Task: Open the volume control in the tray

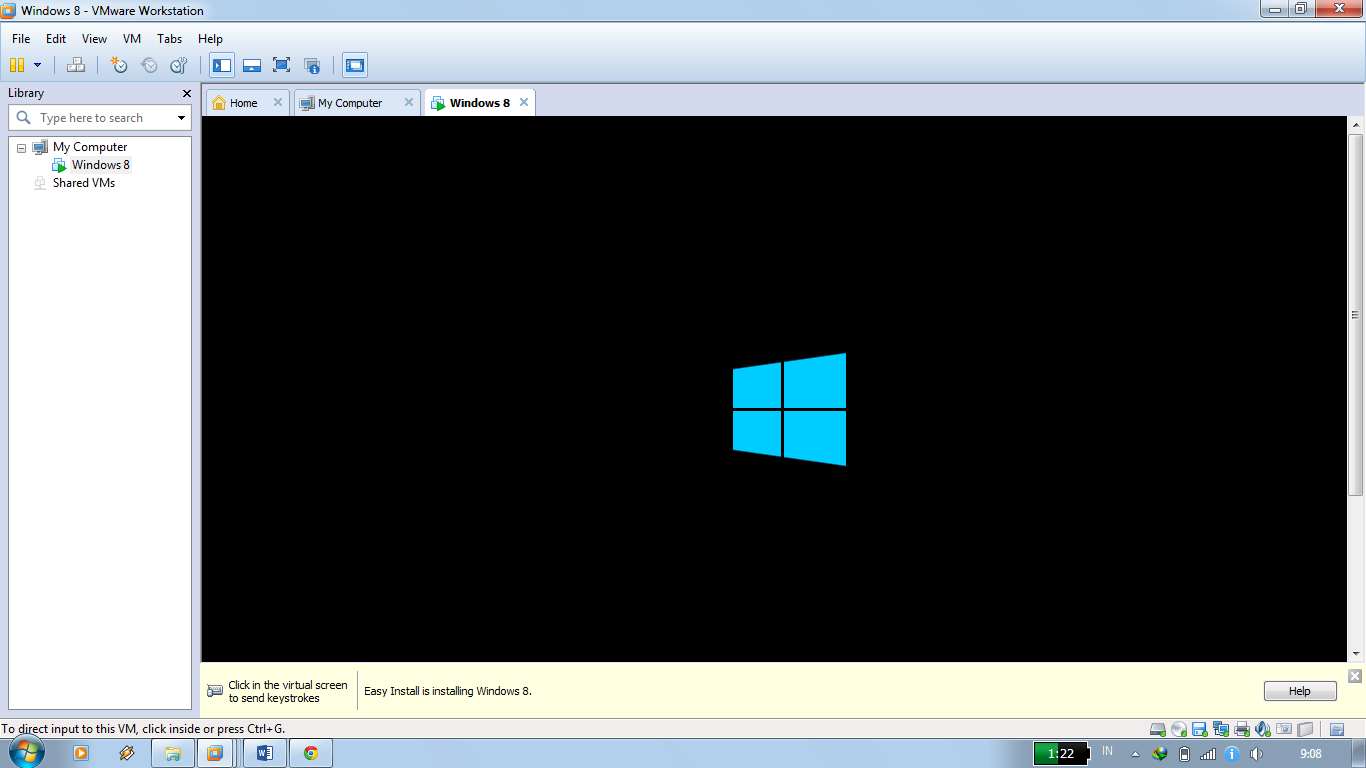Action: [x=1257, y=754]
